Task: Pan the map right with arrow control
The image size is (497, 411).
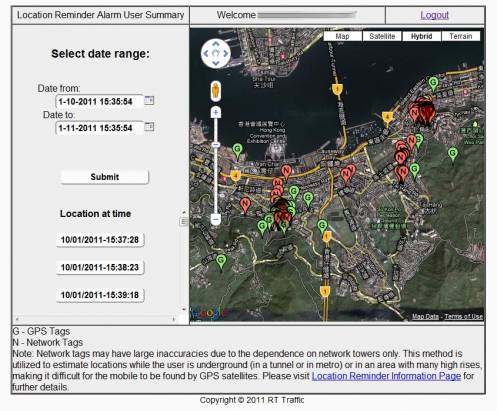Action: [x=226, y=53]
